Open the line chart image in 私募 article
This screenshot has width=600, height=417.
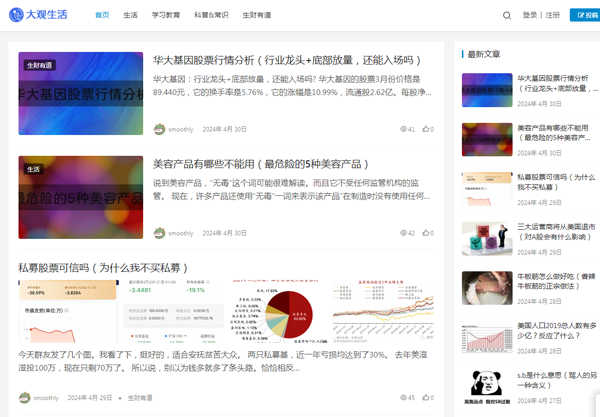(384, 311)
